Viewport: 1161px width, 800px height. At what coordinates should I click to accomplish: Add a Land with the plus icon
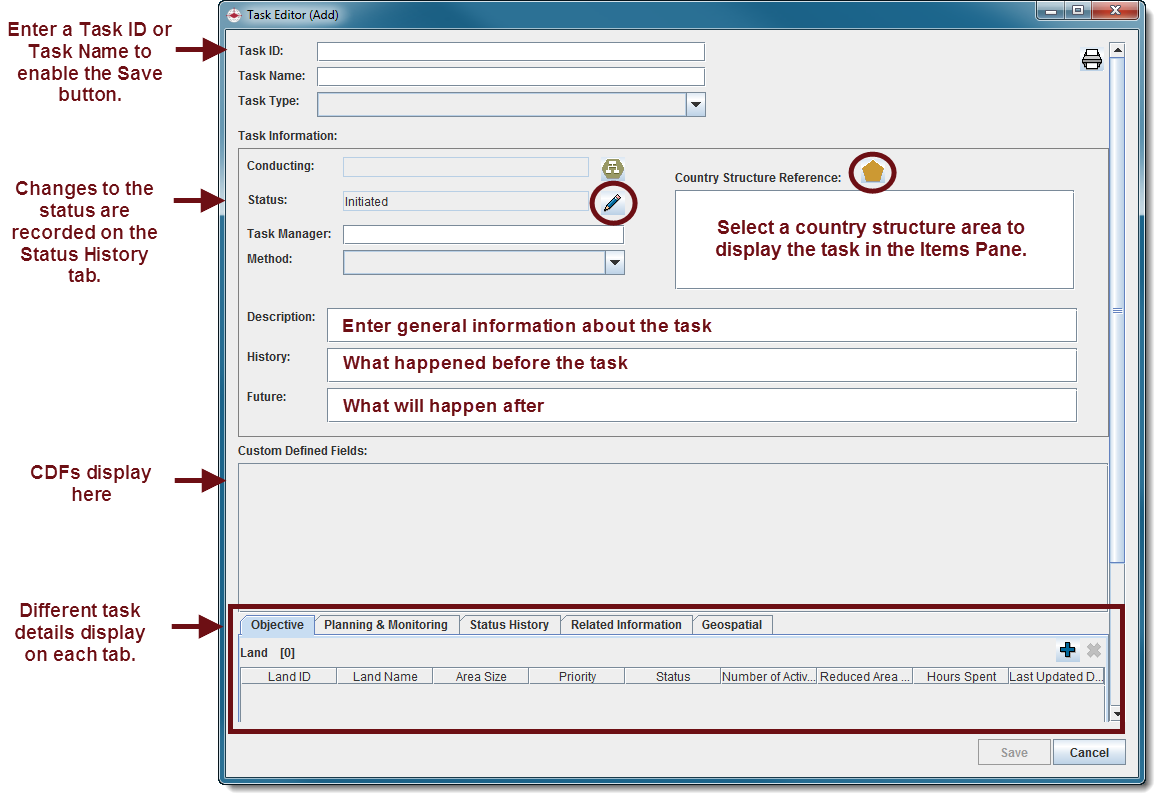click(x=1067, y=651)
